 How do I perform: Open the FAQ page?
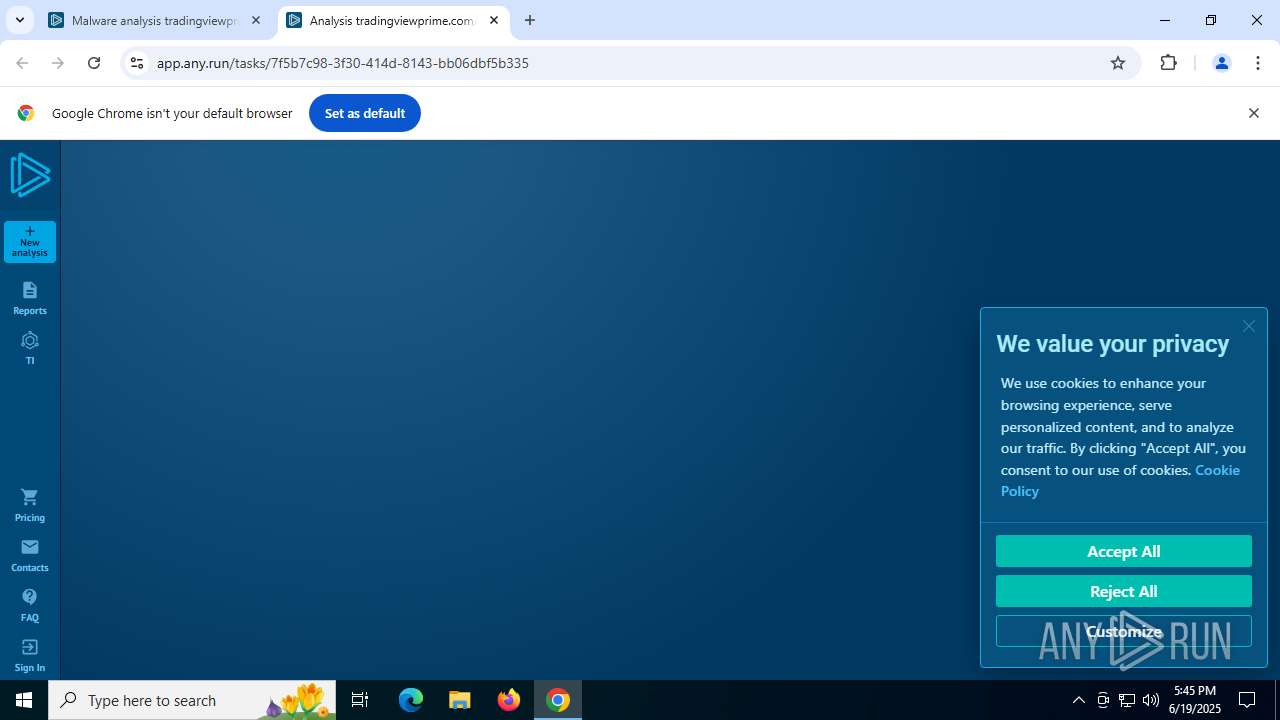tap(30, 605)
